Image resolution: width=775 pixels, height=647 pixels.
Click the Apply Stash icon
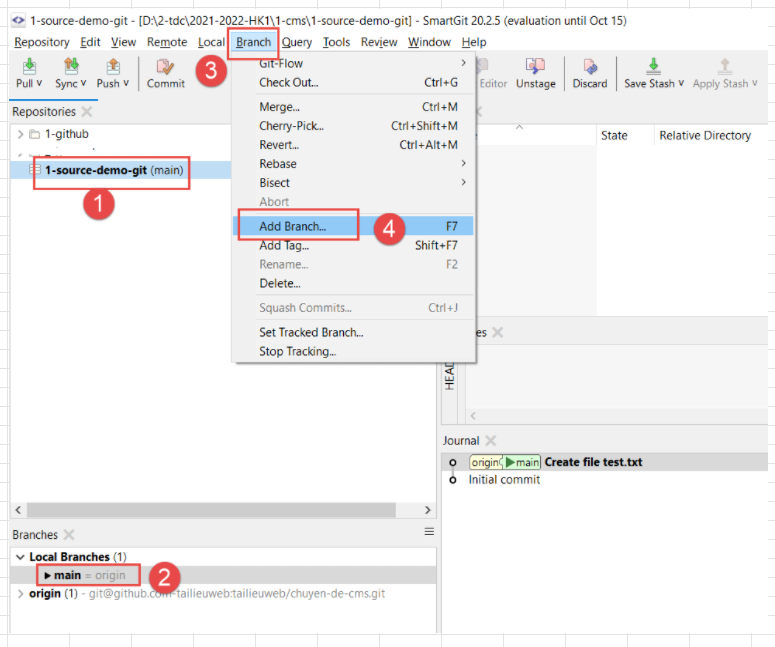click(x=725, y=66)
